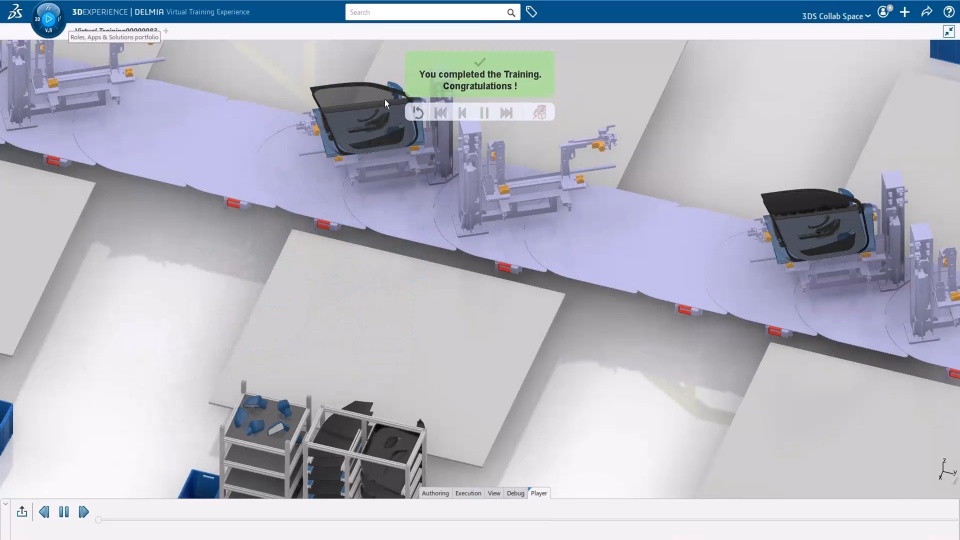This screenshot has height=540, width=960.
Task: Switch to the Authoring tab
Action: click(435, 493)
